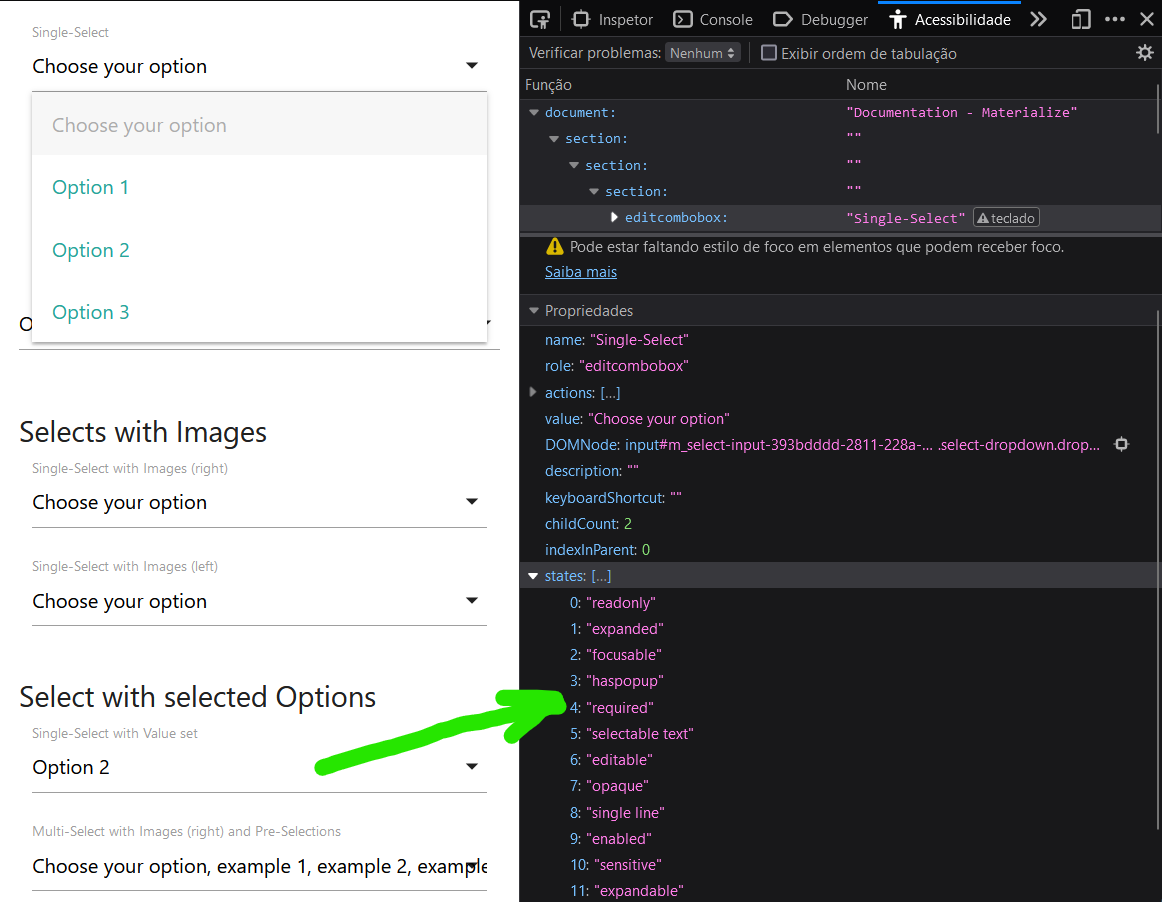The width and height of the screenshot is (1162, 902).
Task: Open 'Verificar problemas' Nenhum dropdown
Action: click(x=703, y=53)
